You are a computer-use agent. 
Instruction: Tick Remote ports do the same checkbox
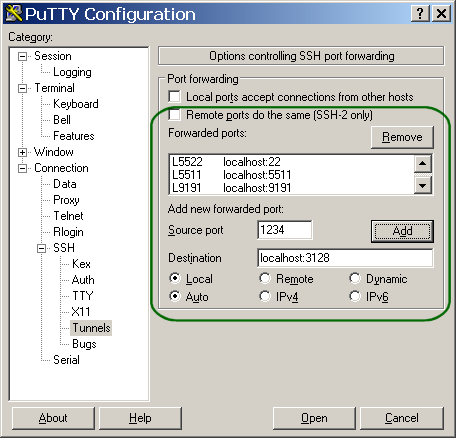tap(175, 115)
